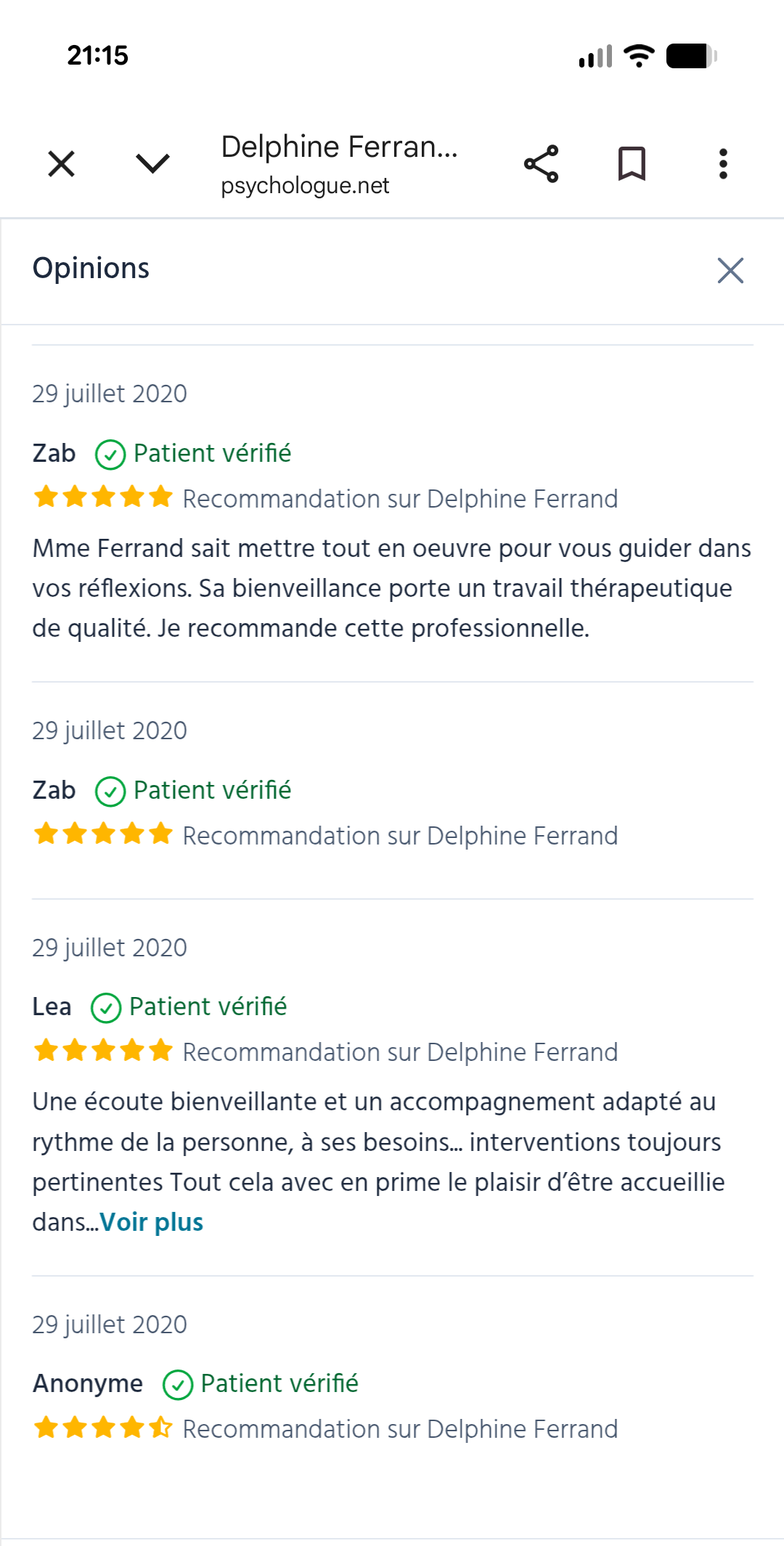Expand Lea's review with Voir plus
Screen dimensions: 784x1546
[x=151, y=1222]
